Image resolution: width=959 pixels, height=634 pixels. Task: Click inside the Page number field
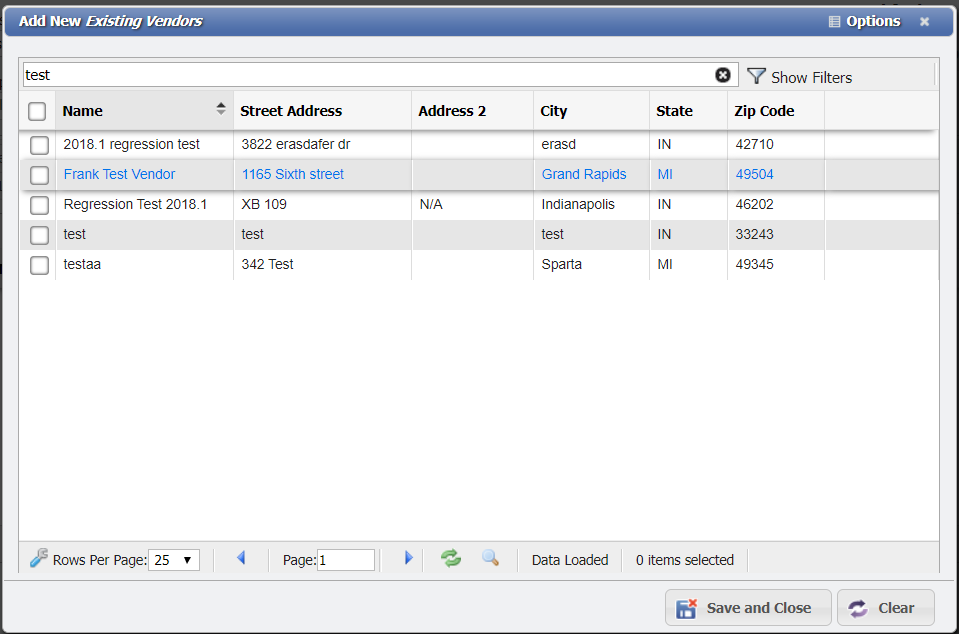345,560
